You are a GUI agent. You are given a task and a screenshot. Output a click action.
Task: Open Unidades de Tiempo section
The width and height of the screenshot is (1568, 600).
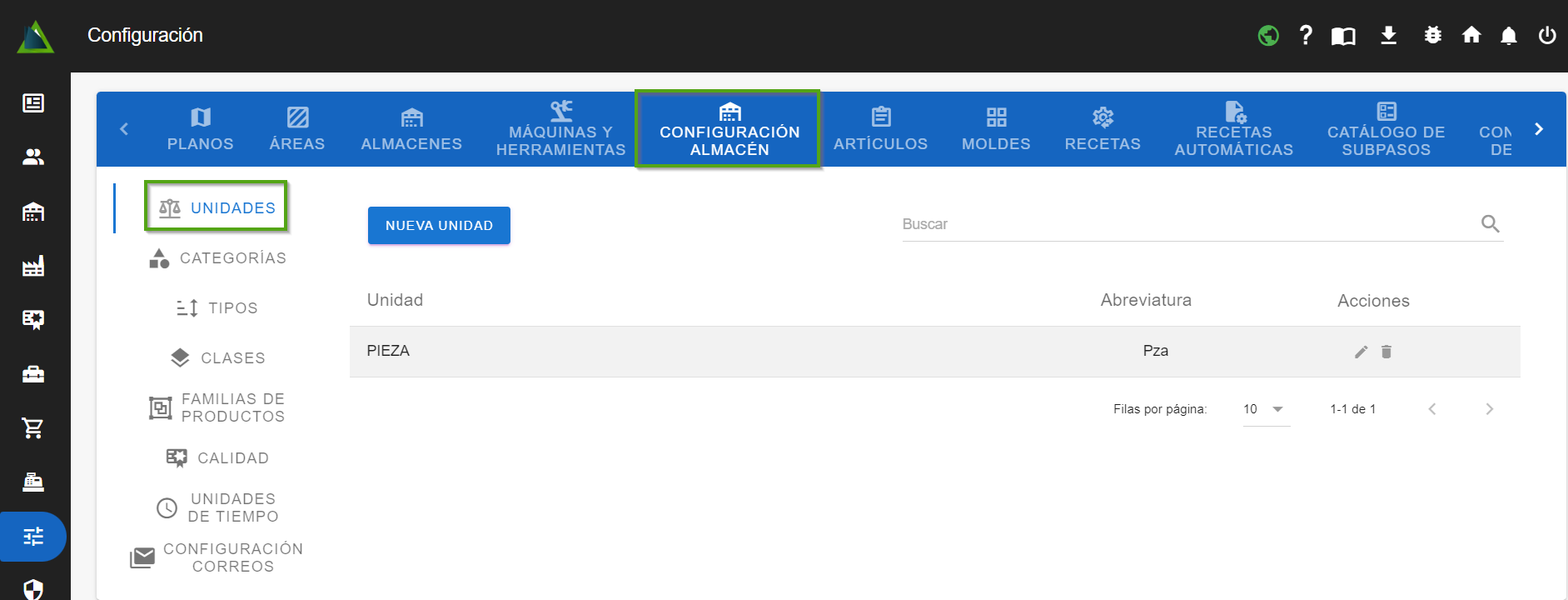pyautogui.click(x=218, y=507)
